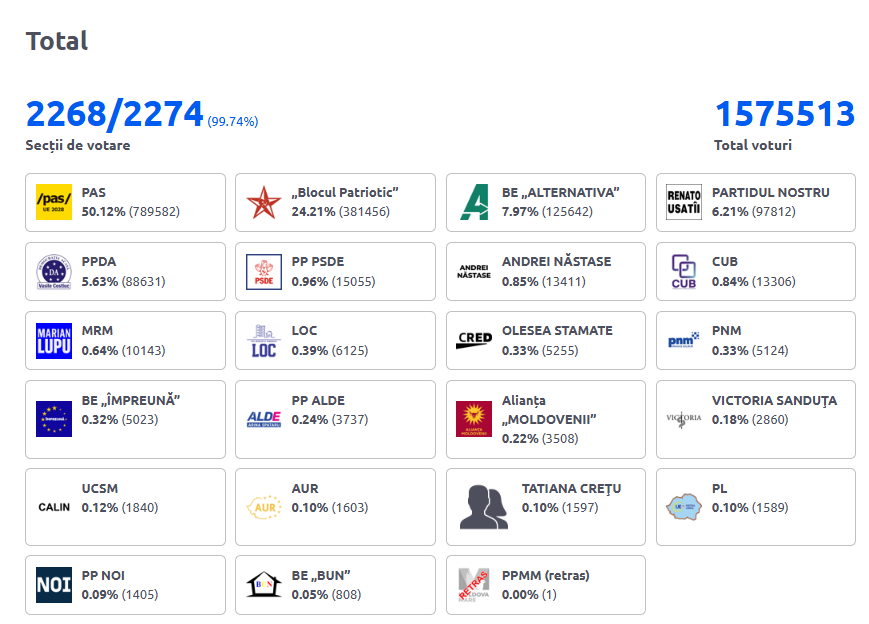Click the red star Blocul Patriotic logo
Viewport: 869px width, 624px height.
(x=264, y=202)
